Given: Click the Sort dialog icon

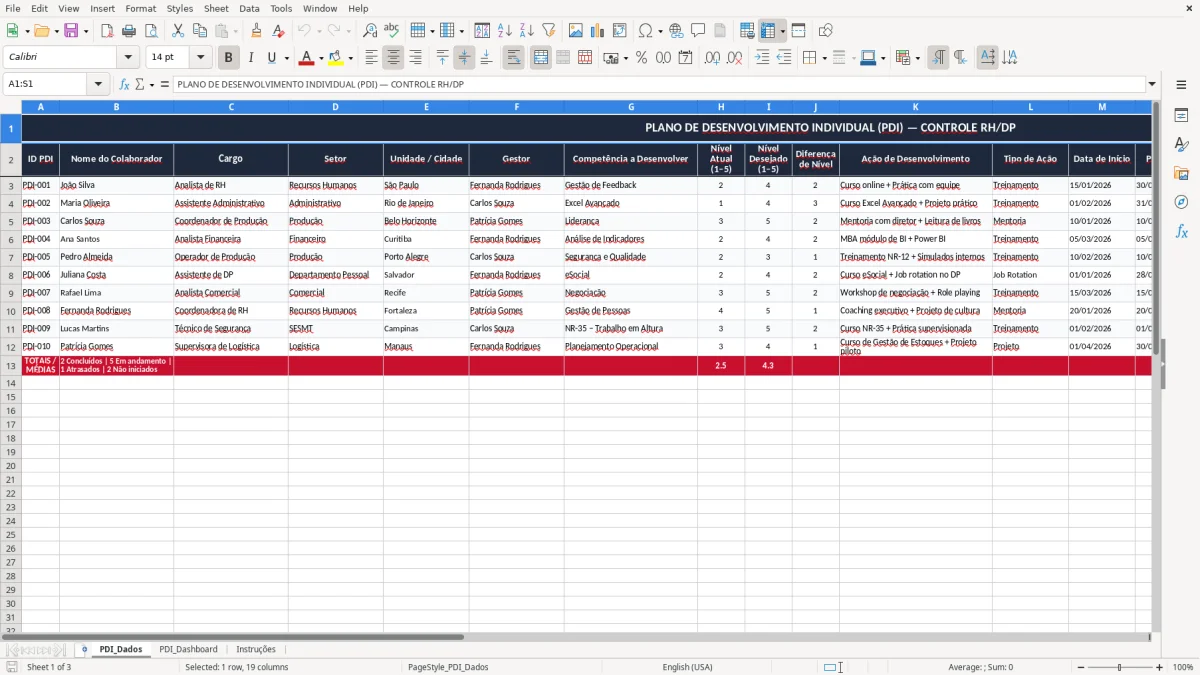Looking at the screenshot, I should tap(482, 31).
